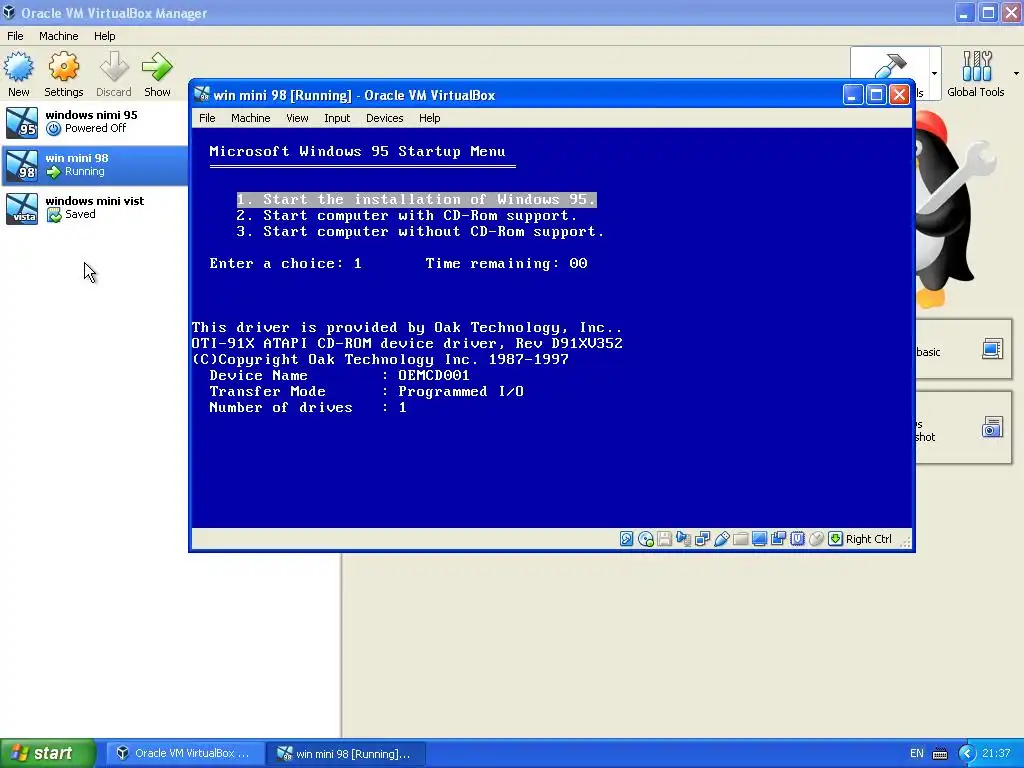Click EN language indicator in system tray
Screen dimensions: 1024x768
click(x=917, y=754)
